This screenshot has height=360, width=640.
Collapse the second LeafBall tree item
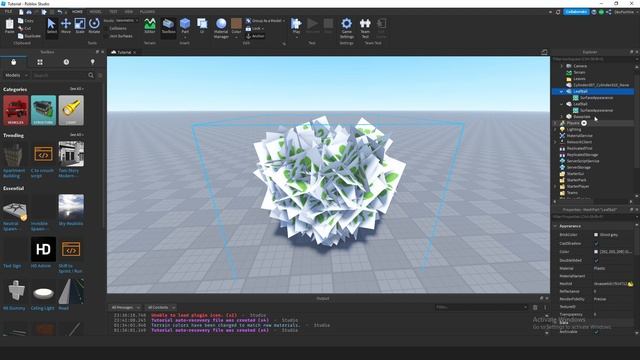tap(562, 104)
